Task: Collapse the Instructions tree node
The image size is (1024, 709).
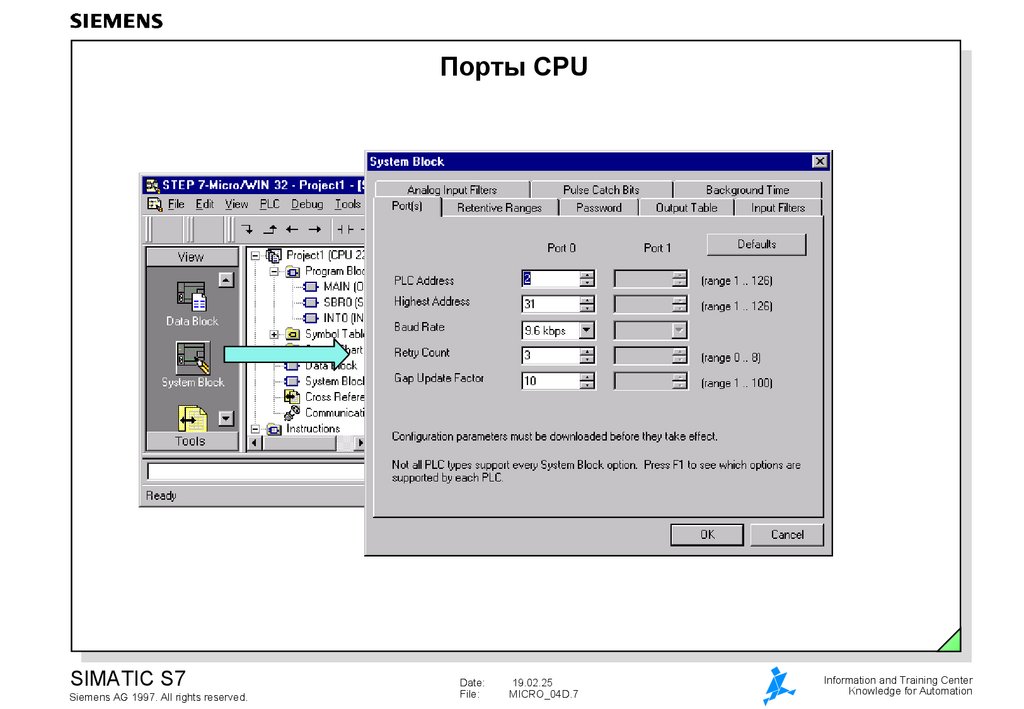Action: pos(256,429)
